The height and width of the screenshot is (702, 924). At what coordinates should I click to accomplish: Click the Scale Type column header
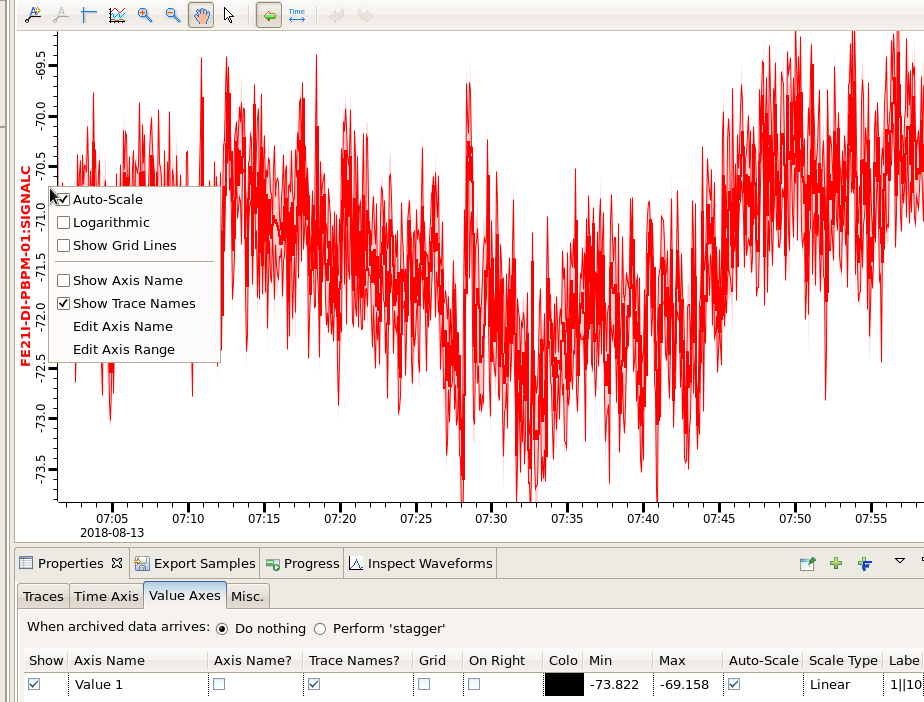(x=844, y=660)
